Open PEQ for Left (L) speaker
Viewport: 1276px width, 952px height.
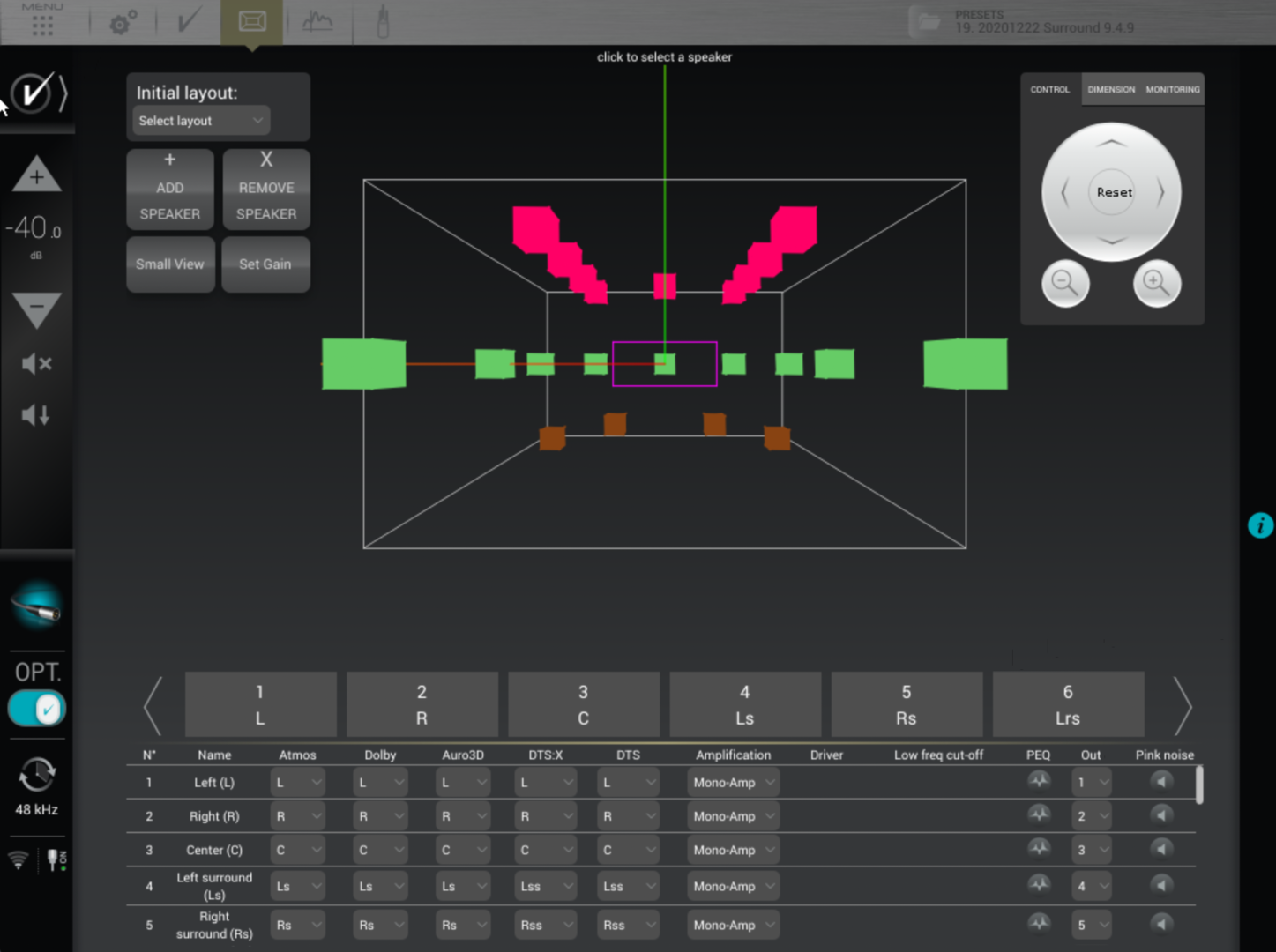(x=1039, y=781)
